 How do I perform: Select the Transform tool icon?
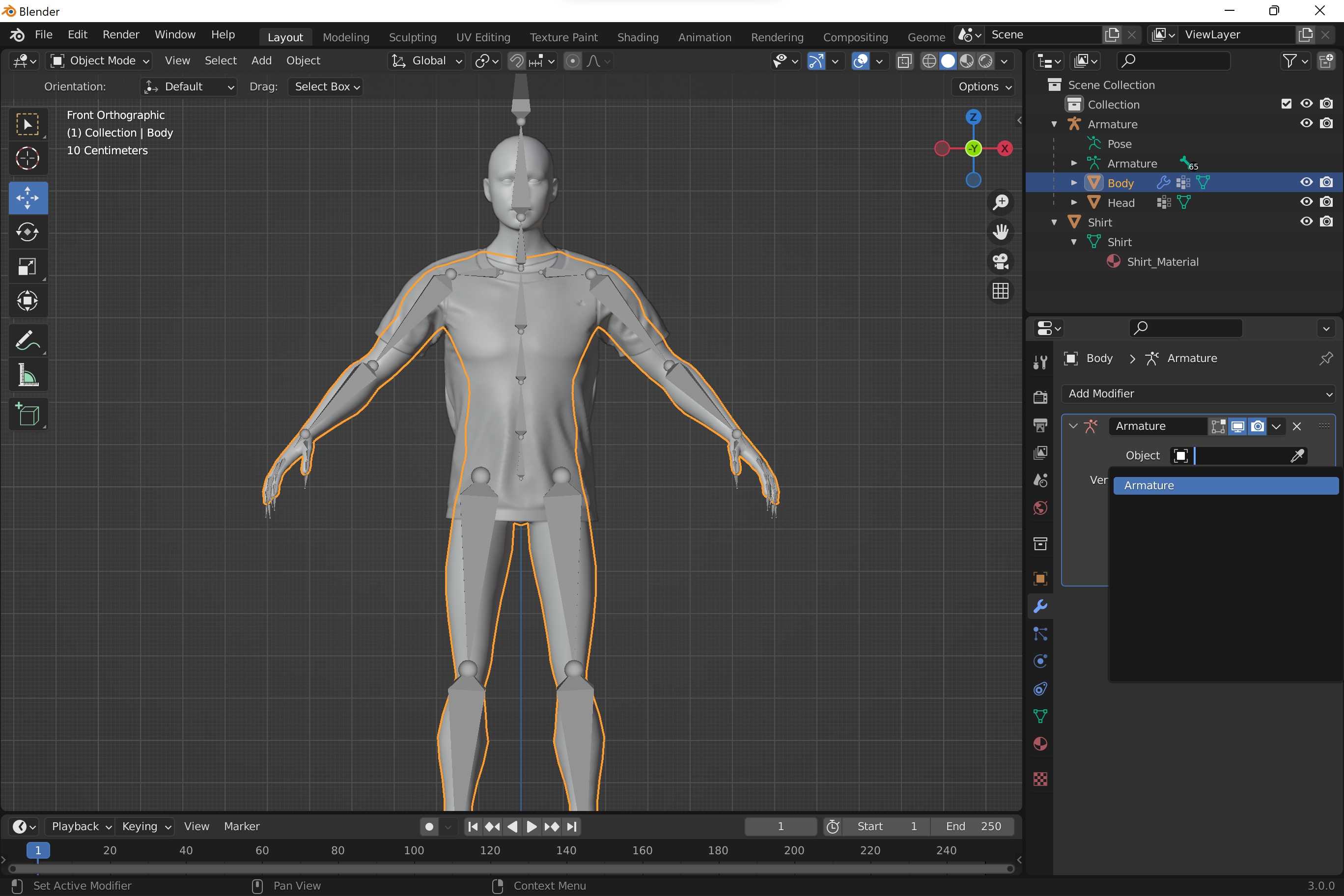[27, 301]
